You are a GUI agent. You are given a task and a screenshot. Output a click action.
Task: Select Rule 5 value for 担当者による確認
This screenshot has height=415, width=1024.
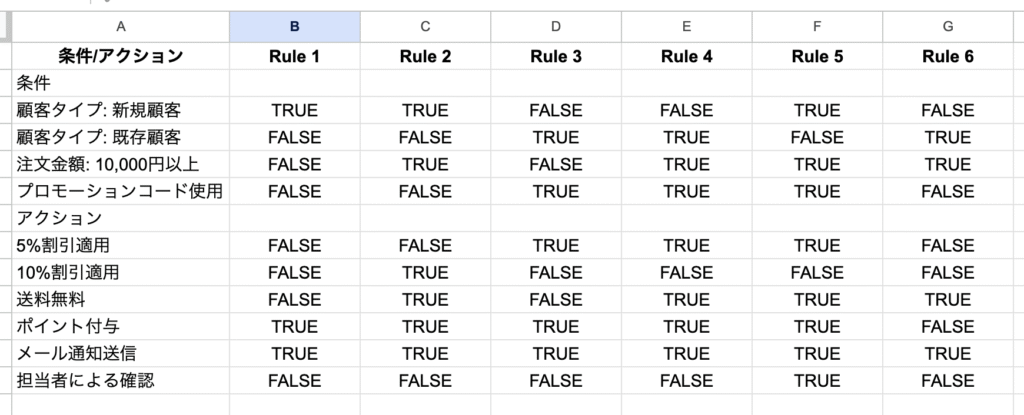pos(816,380)
